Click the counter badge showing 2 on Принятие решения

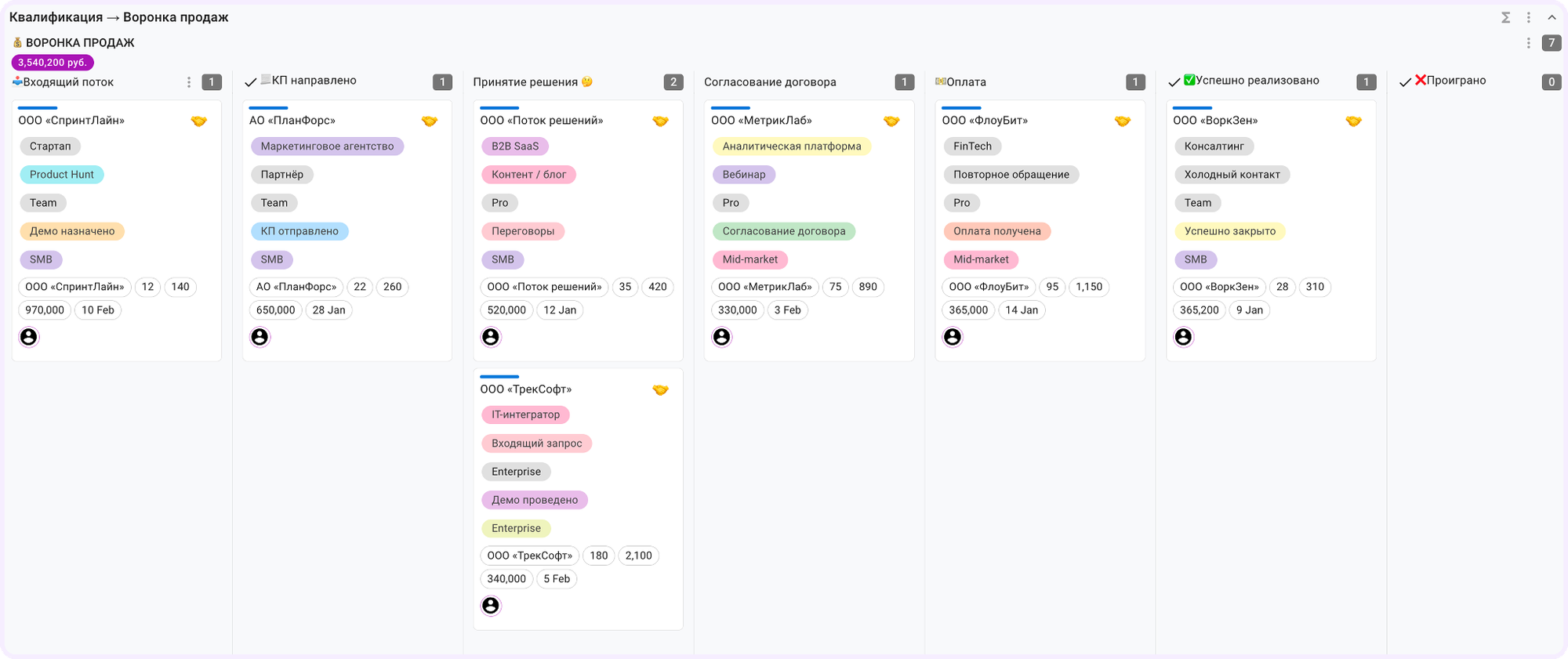coord(673,81)
